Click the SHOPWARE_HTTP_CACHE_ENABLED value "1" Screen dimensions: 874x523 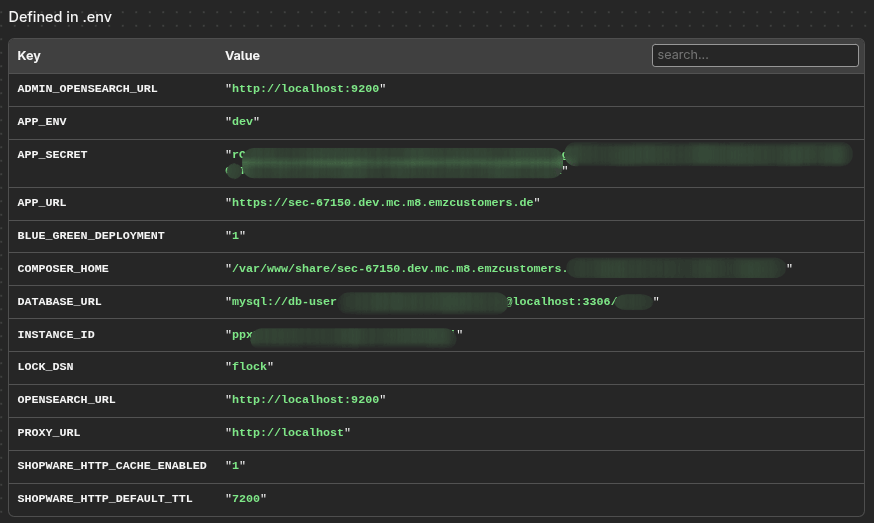235,465
